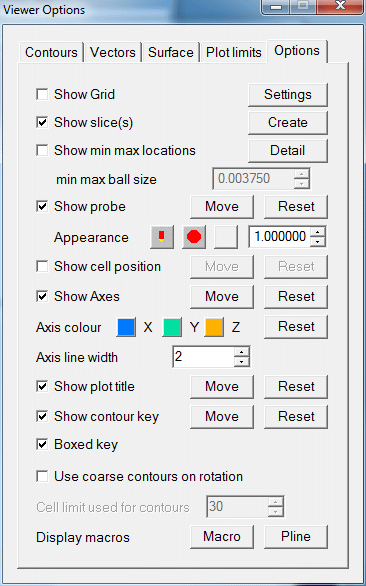The height and width of the screenshot is (586, 366).
Task: Toggle the Show Axes checkbox
Action: point(42,296)
